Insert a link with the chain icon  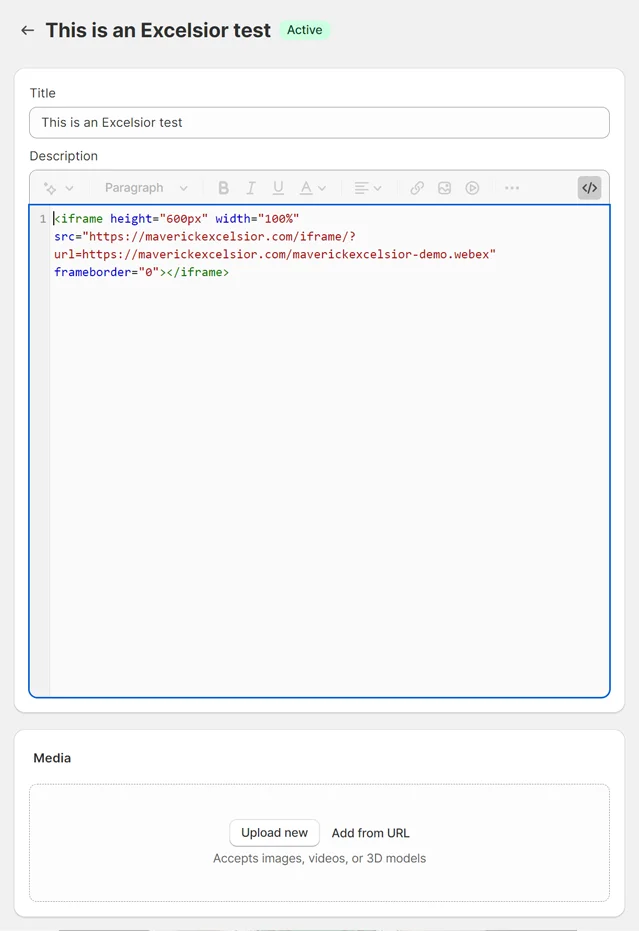coord(417,188)
